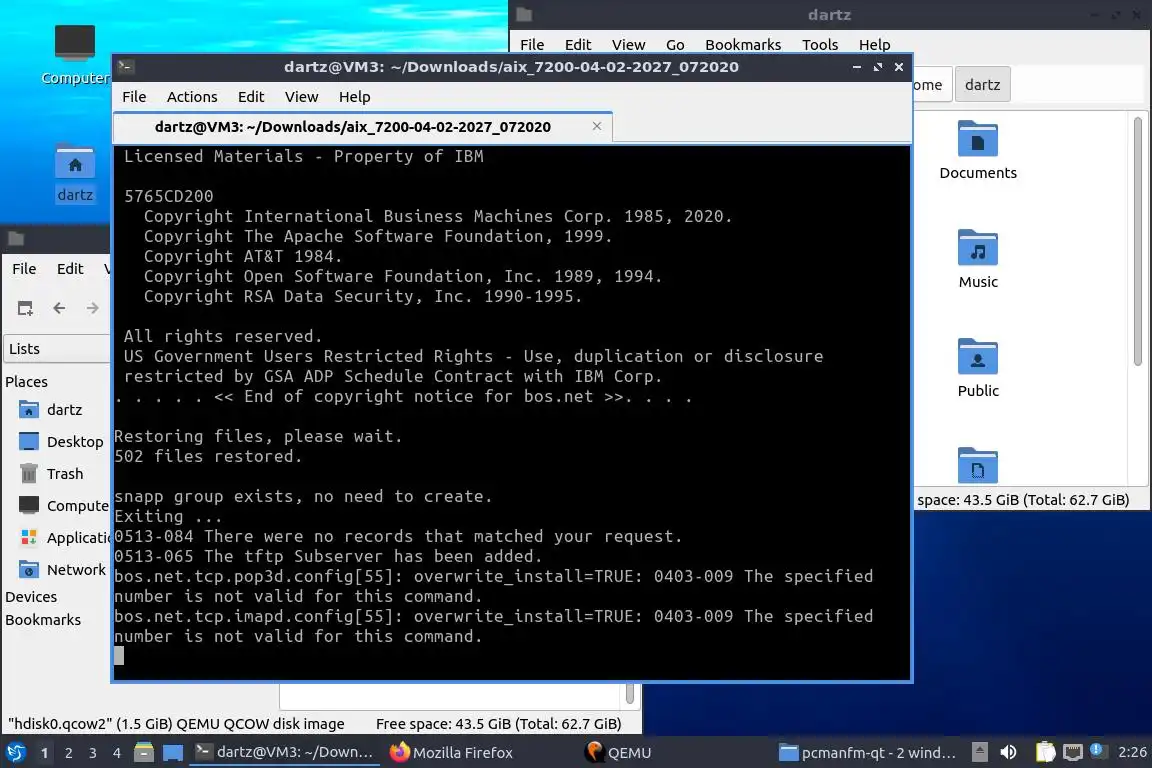This screenshot has width=1152, height=768.
Task: Click the Devices heading in the sidebar
Action: click(x=31, y=597)
